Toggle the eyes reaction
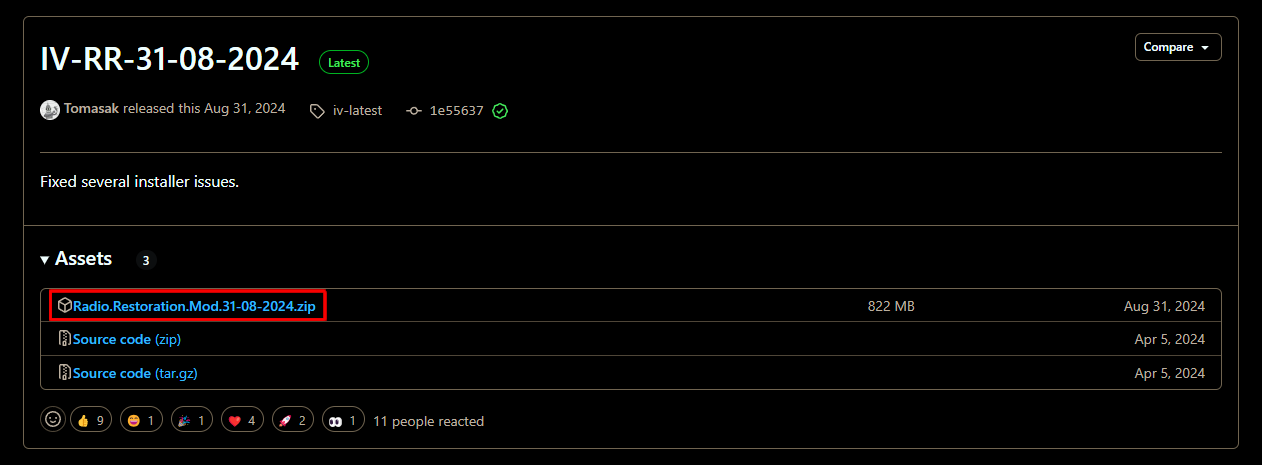This screenshot has width=1262, height=465. (x=341, y=421)
